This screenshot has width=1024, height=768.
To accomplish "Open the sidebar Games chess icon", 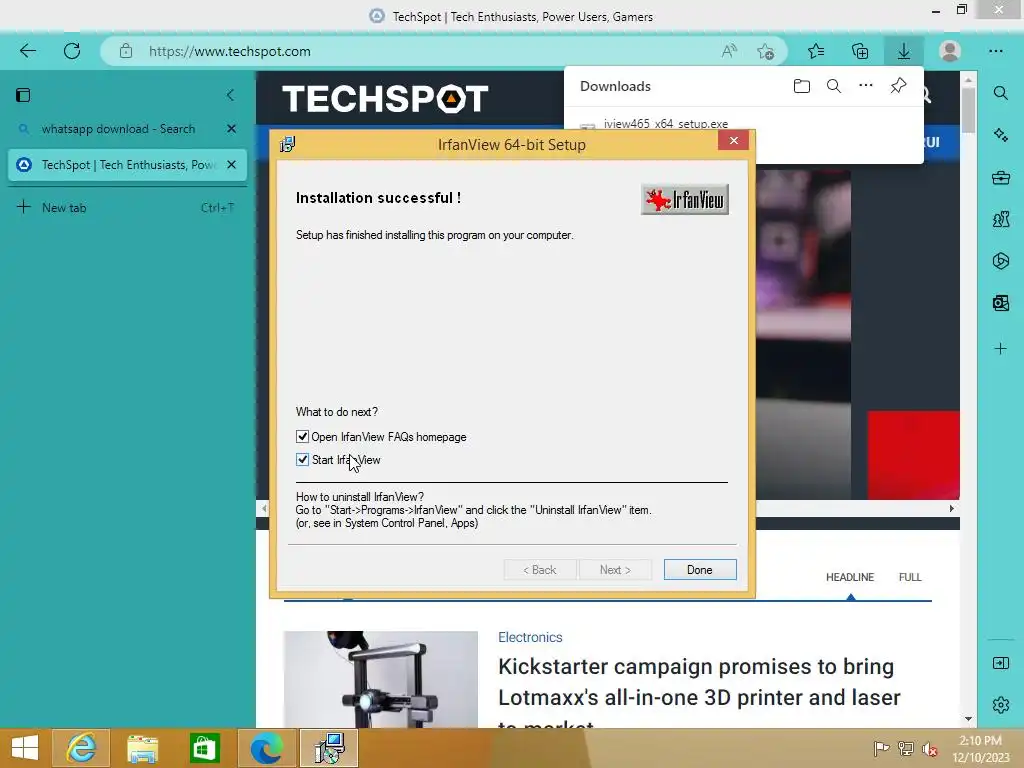I will point(1000,219).
